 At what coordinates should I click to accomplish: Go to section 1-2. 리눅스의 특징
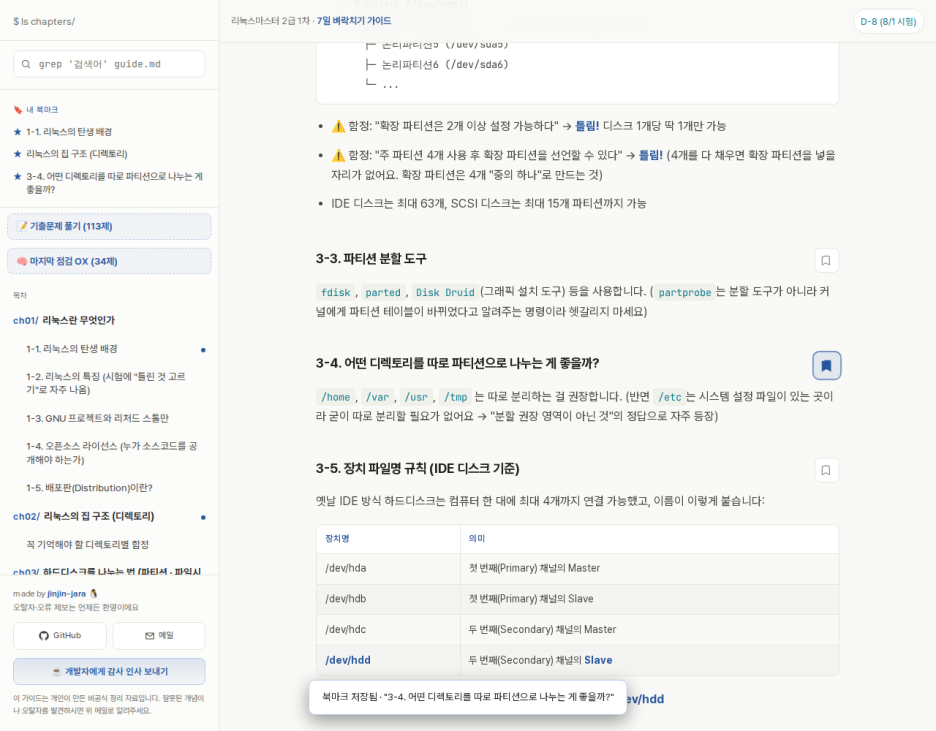click(x=106, y=383)
